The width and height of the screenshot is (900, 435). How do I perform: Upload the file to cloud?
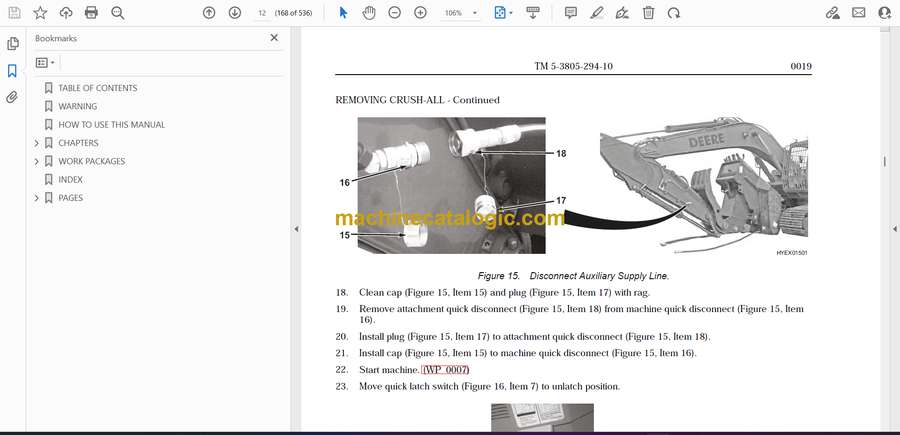tap(66, 13)
